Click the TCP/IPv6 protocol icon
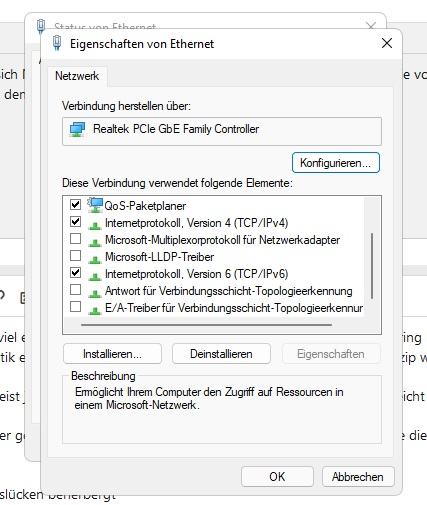Image resolution: width=427 pixels, height=505 pixels. (x=95, y=277)
